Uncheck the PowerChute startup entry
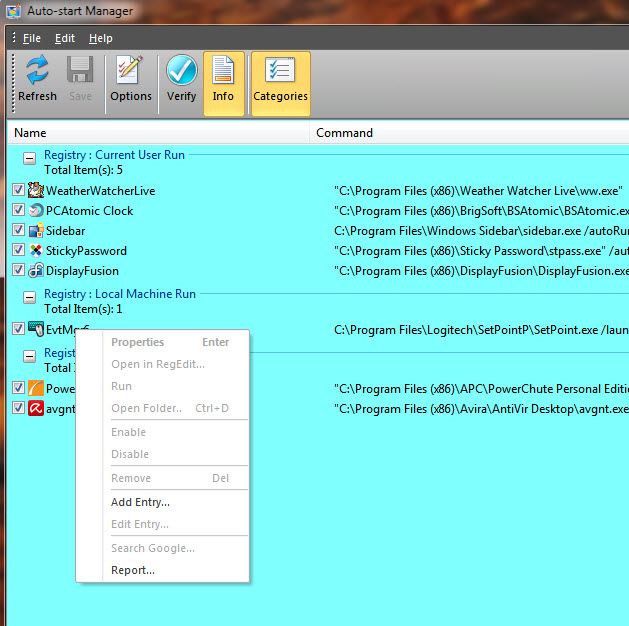This screenshot has width=629, height=626. (x=18, y=387)
